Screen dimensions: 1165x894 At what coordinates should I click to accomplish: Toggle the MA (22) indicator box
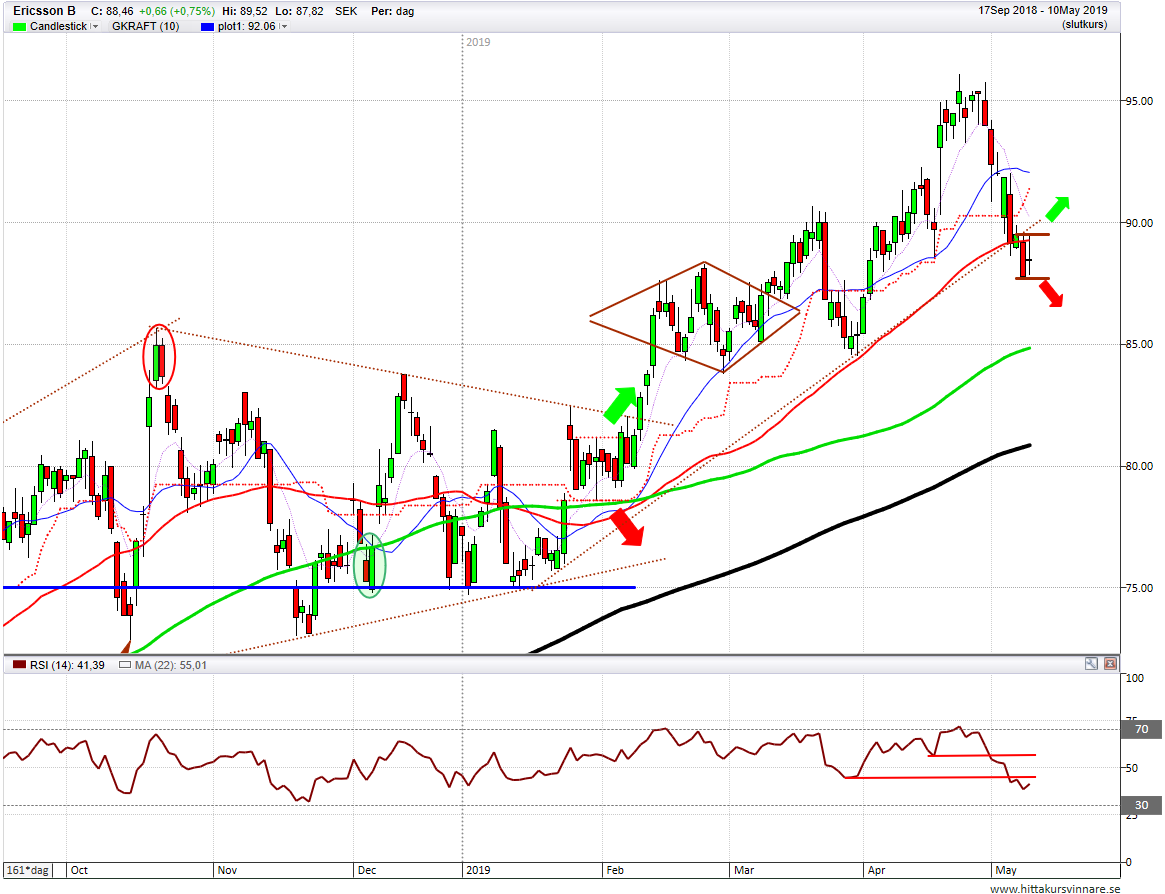125,665
